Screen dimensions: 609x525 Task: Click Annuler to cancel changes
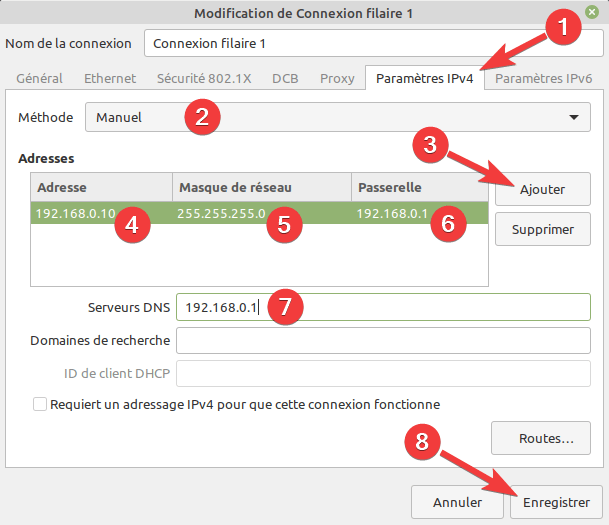(457, 502)
